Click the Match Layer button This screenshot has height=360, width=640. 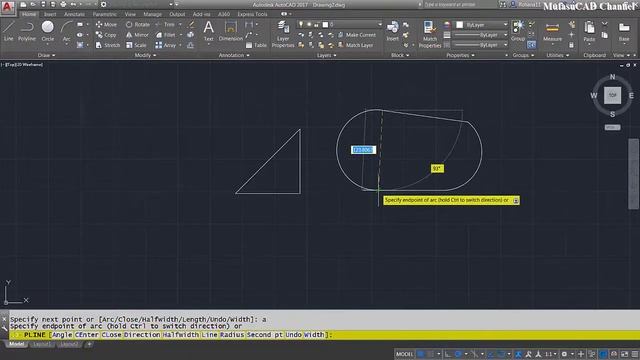pos(356,45)
